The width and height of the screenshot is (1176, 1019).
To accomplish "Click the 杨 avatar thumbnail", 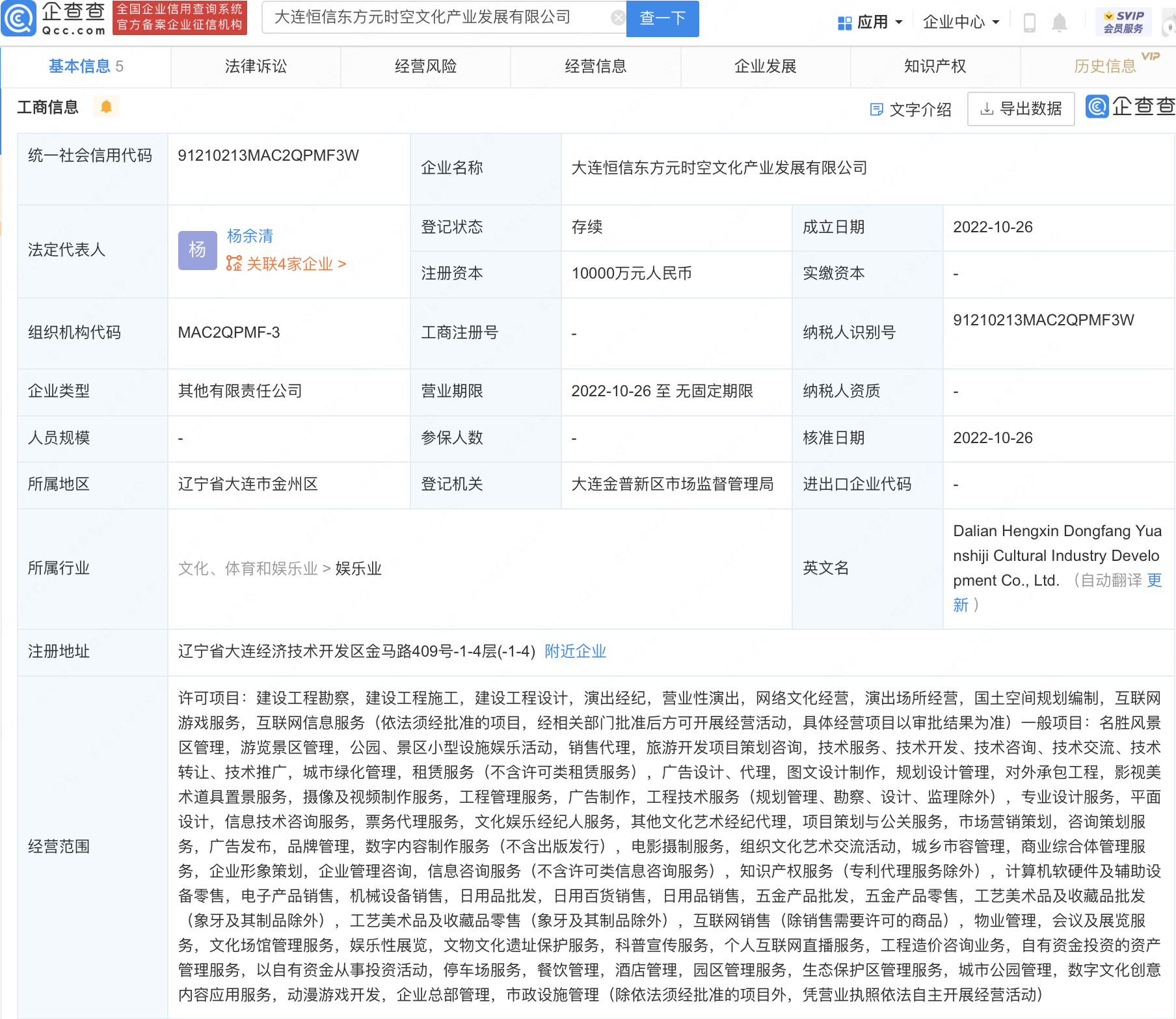I will [x=197, y=250].
